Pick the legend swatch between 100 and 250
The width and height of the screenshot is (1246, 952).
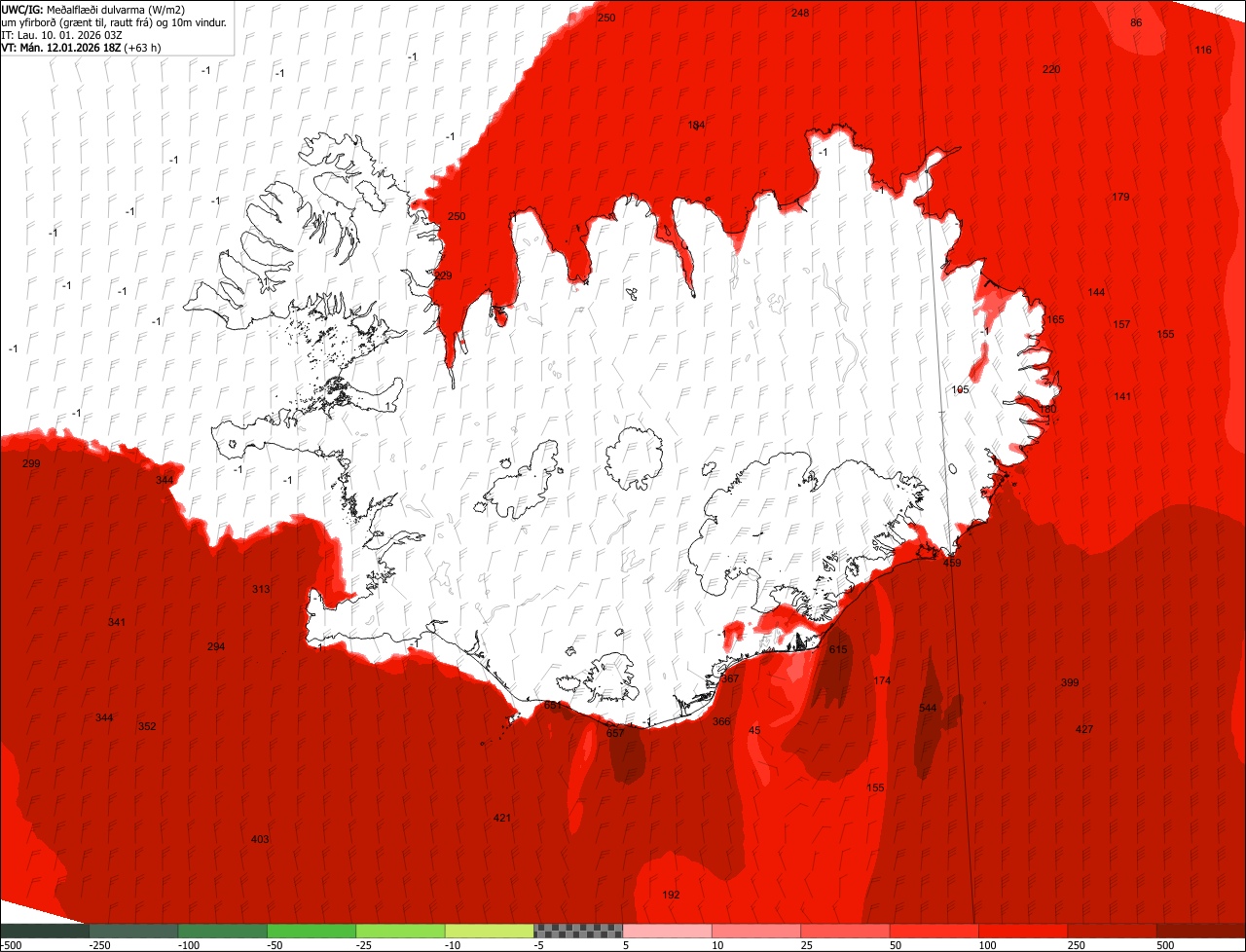(x=1023, y=931)
